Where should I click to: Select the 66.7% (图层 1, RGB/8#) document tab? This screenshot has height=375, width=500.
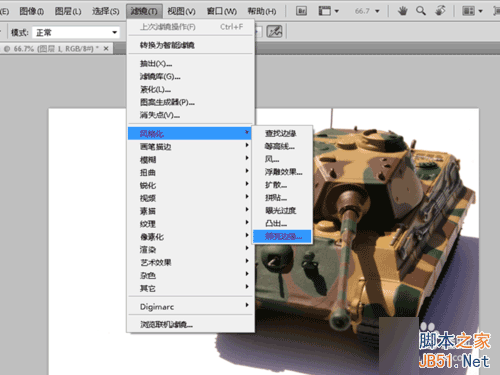point(56,49)
